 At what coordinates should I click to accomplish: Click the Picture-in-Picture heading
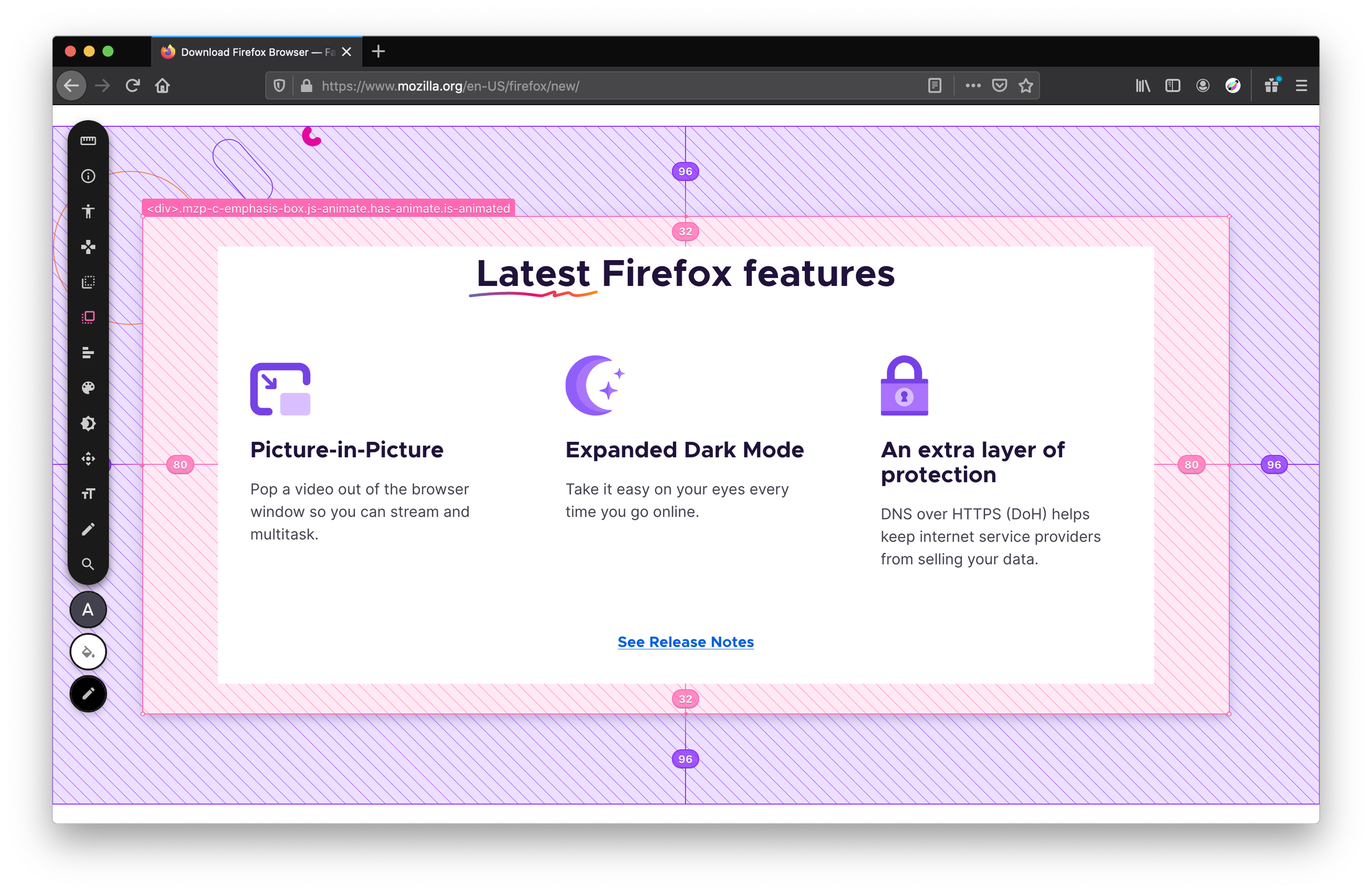[347, 450]
